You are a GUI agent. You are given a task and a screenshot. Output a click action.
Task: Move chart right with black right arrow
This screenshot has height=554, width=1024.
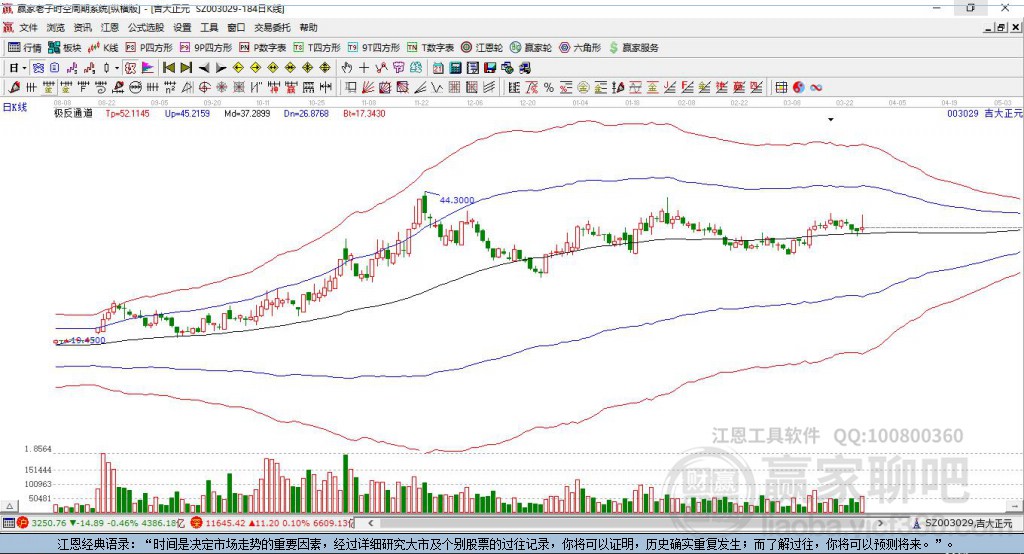[x=221, y=68]
